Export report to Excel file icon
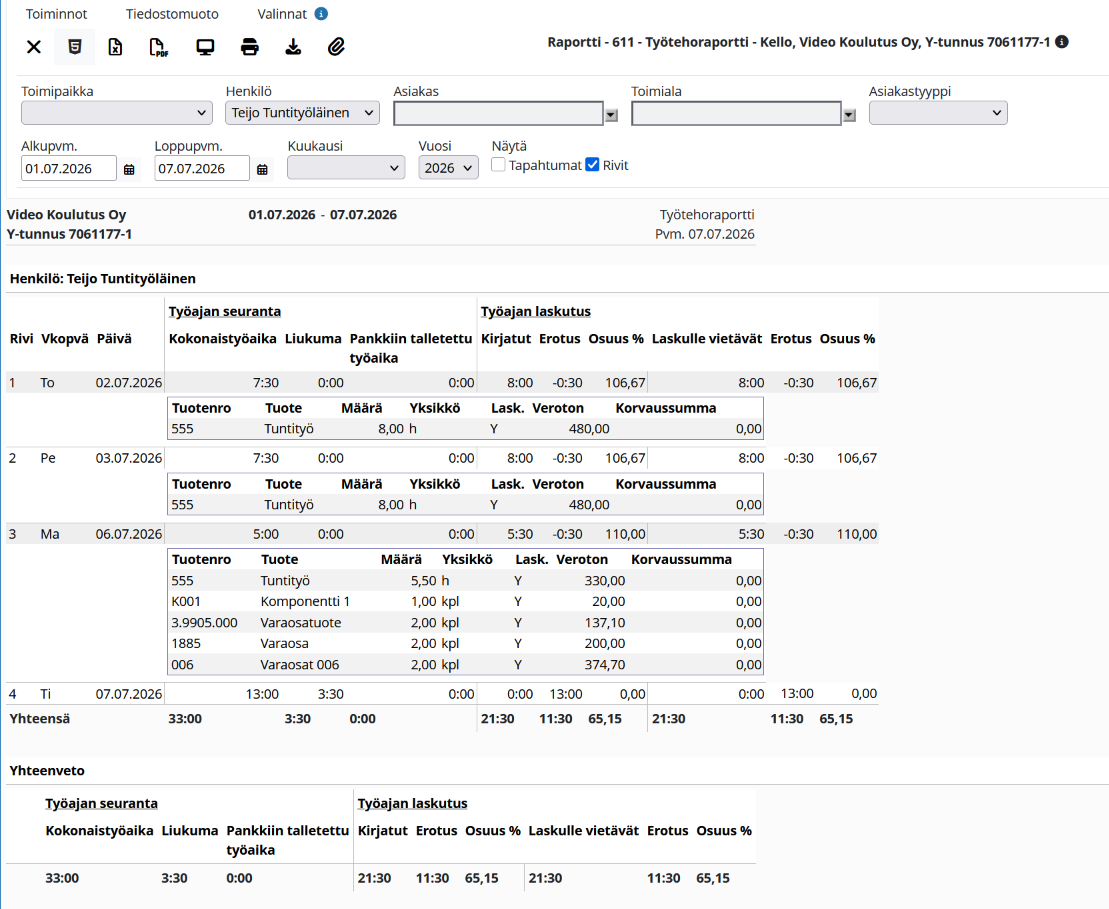The image size is (1109, 909). click(x=115, y=47)
